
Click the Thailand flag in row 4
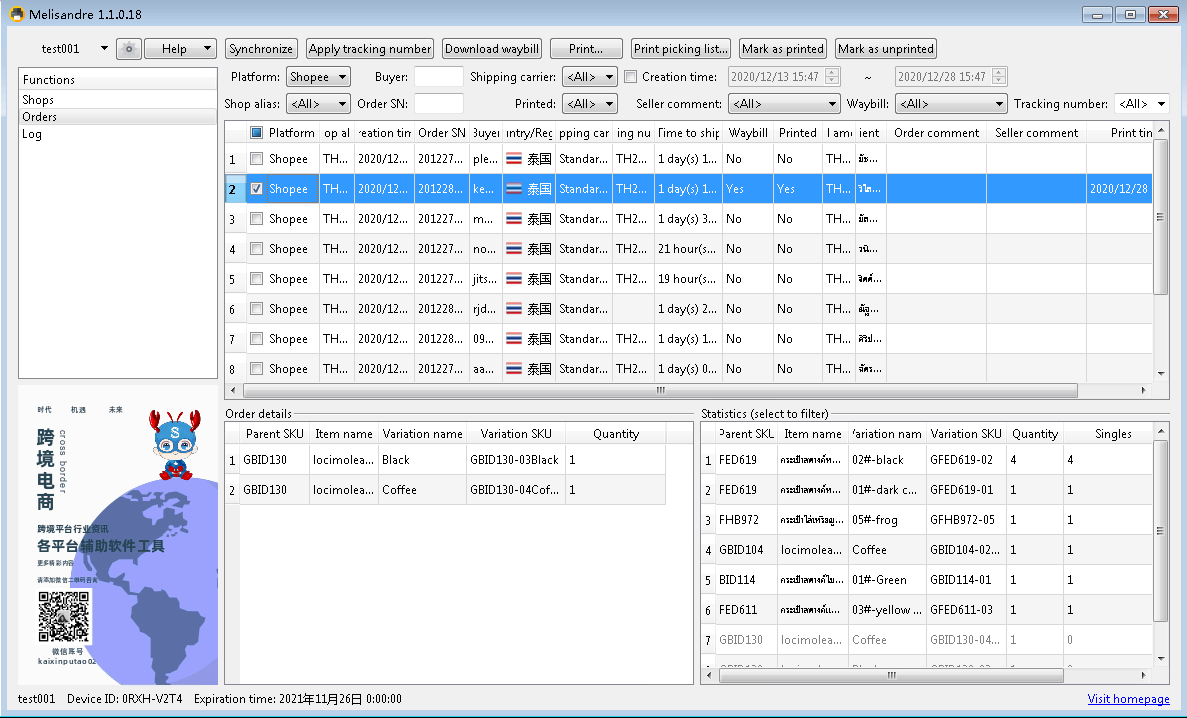tap(514, 249)
